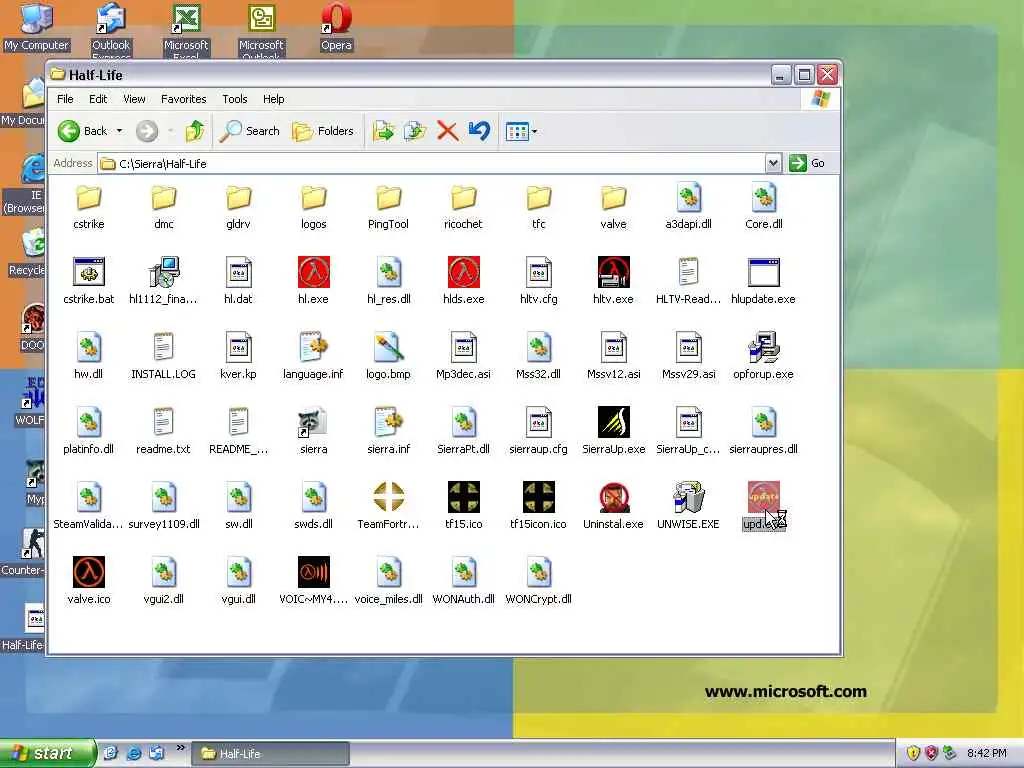Screen dimensions: 1024x768
Task: Select the valve.ico lambda icon
Action: coord(89,572)
